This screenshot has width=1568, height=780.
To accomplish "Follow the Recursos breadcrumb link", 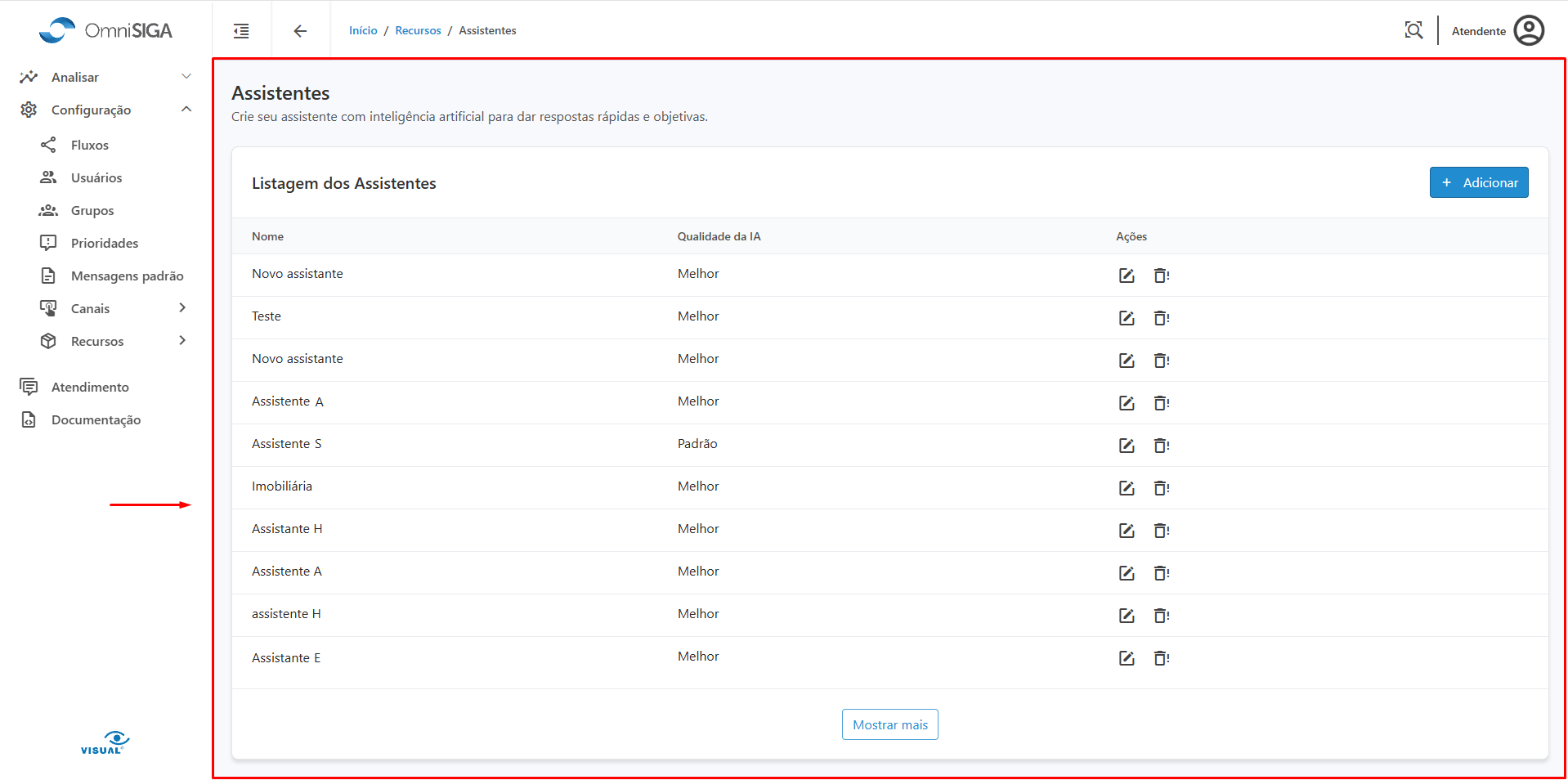I will click(418, 30).
